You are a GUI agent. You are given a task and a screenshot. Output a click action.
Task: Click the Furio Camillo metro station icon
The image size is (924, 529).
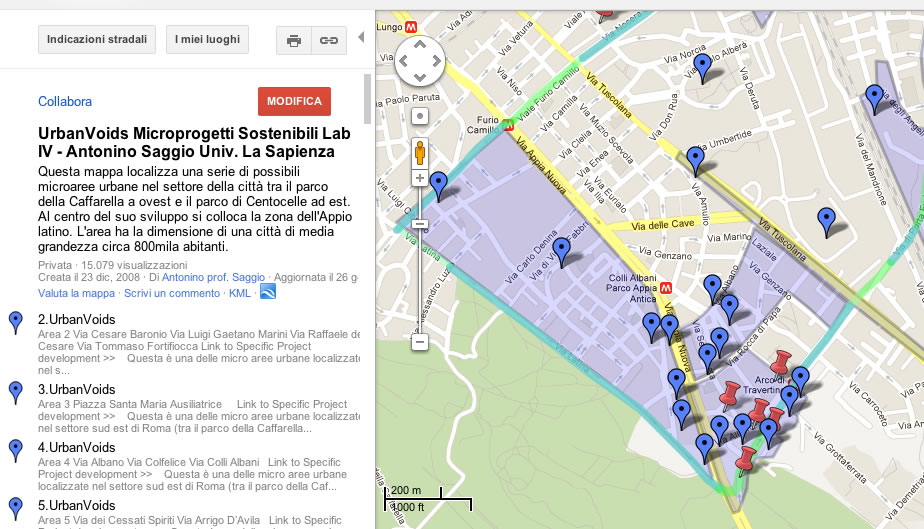coord(509,126)
